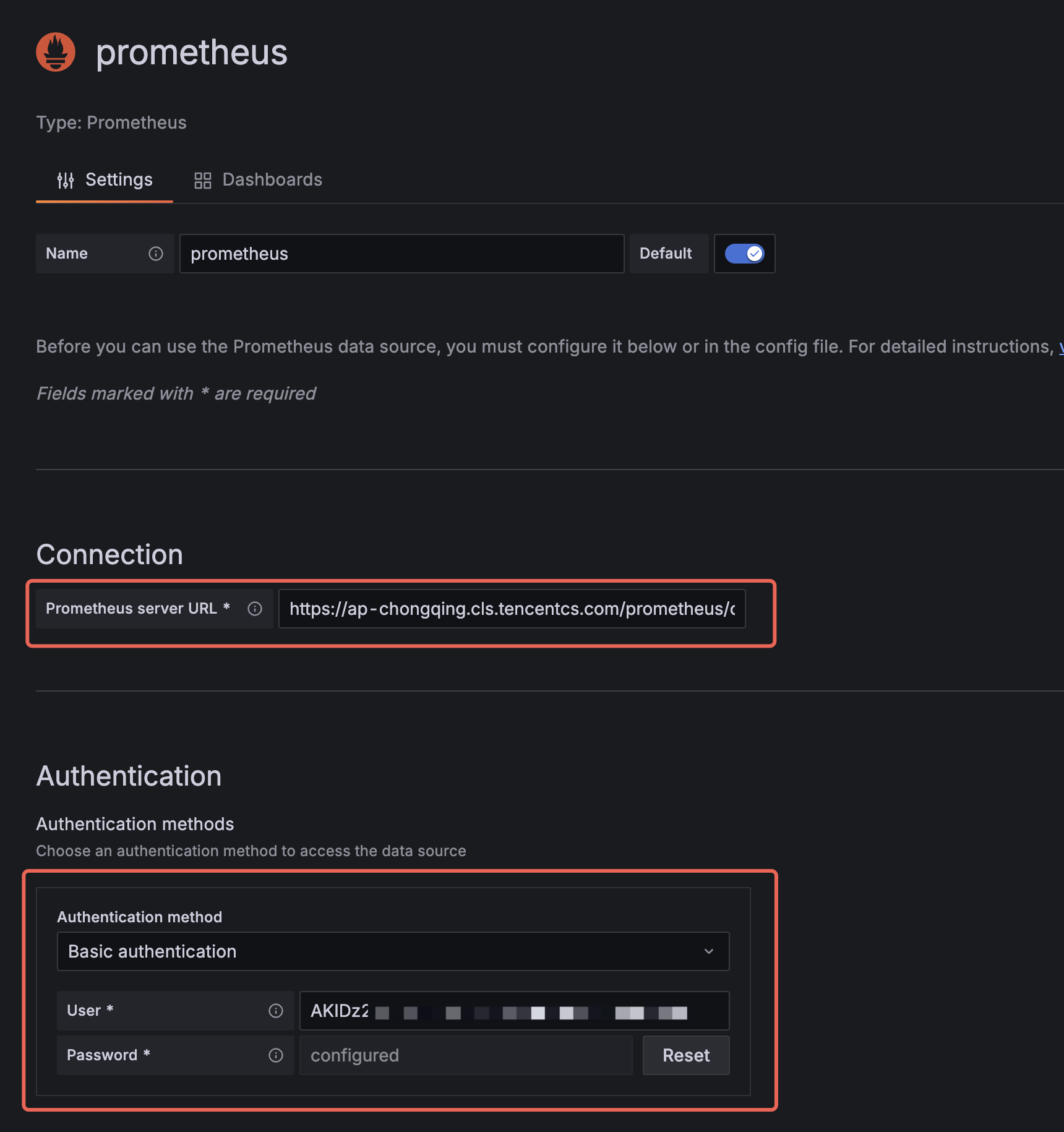The image size is (1064, 1132).
Task: Click the Prometheus flame logo icon
Action: click(x=56, y=52)
